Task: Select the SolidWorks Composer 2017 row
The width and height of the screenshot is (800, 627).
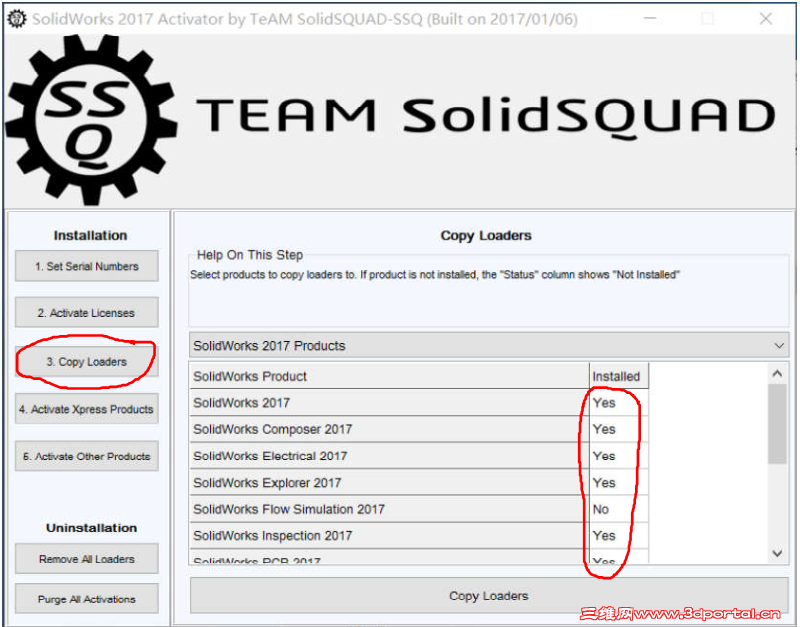Action: pyautogui.click(x=419, y=429)
